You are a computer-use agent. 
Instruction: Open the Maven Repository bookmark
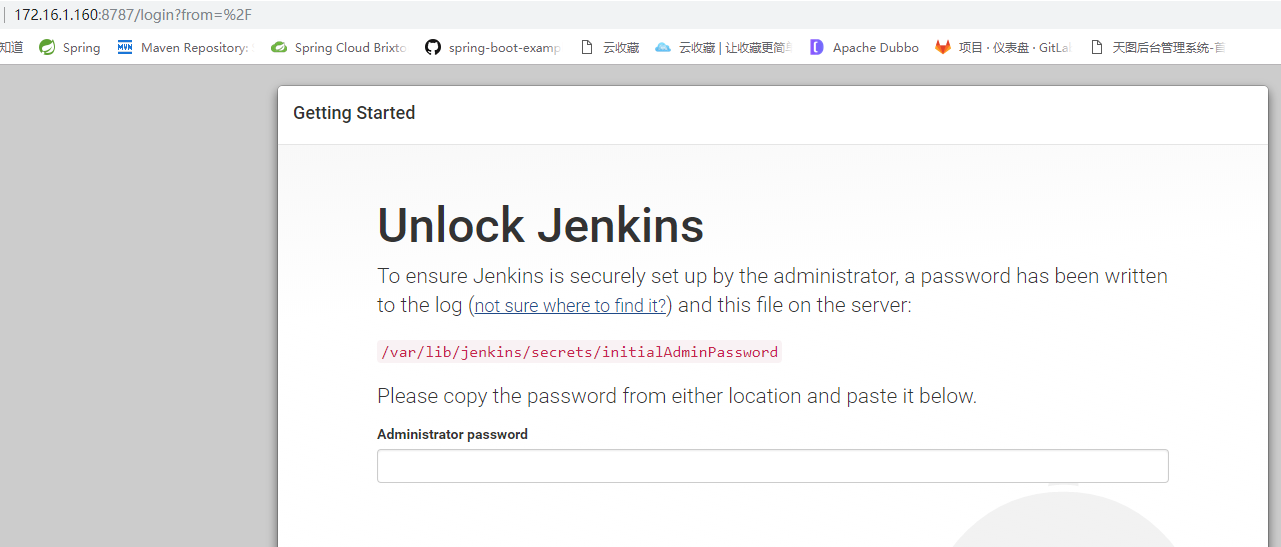click(x=186, y=47)
